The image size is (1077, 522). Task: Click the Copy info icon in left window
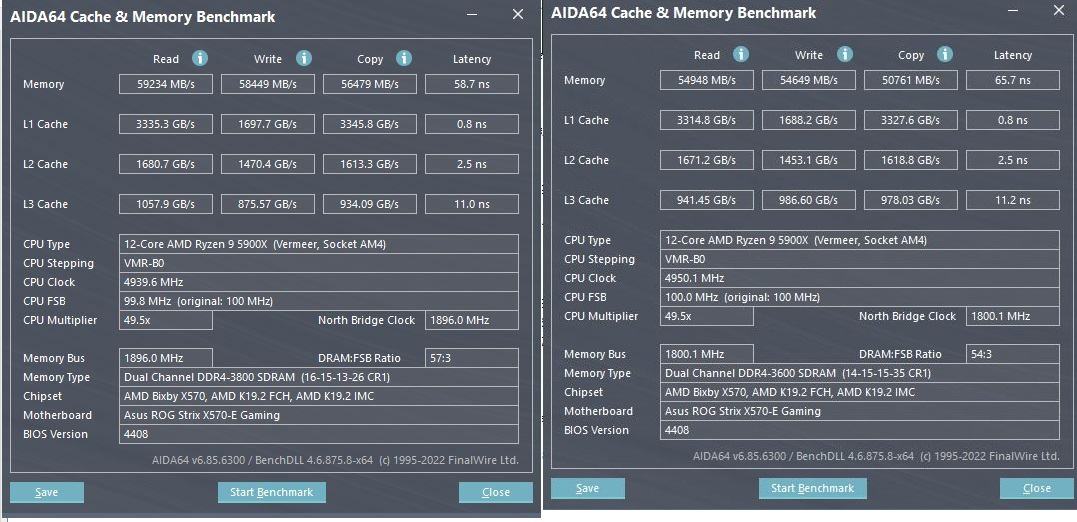pyautogui.click(x=404, y=59)
